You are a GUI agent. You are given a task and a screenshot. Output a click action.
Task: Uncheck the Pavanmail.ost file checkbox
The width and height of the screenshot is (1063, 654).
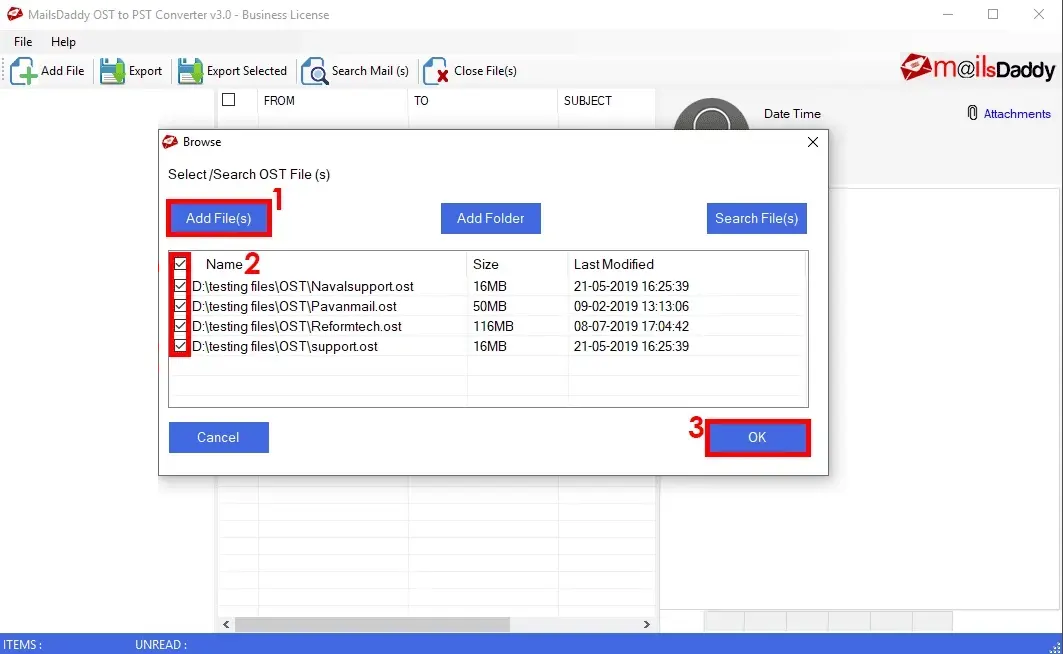(180, 306)
